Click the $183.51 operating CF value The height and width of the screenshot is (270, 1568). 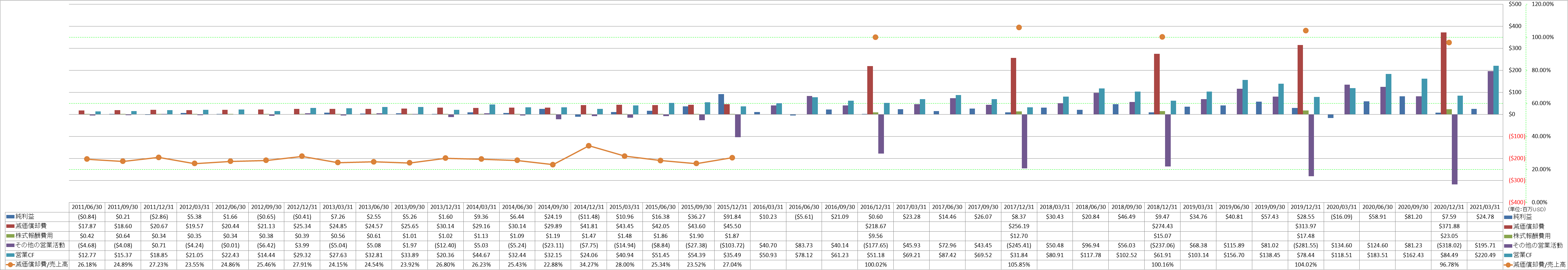click(x=1378, y=256)
